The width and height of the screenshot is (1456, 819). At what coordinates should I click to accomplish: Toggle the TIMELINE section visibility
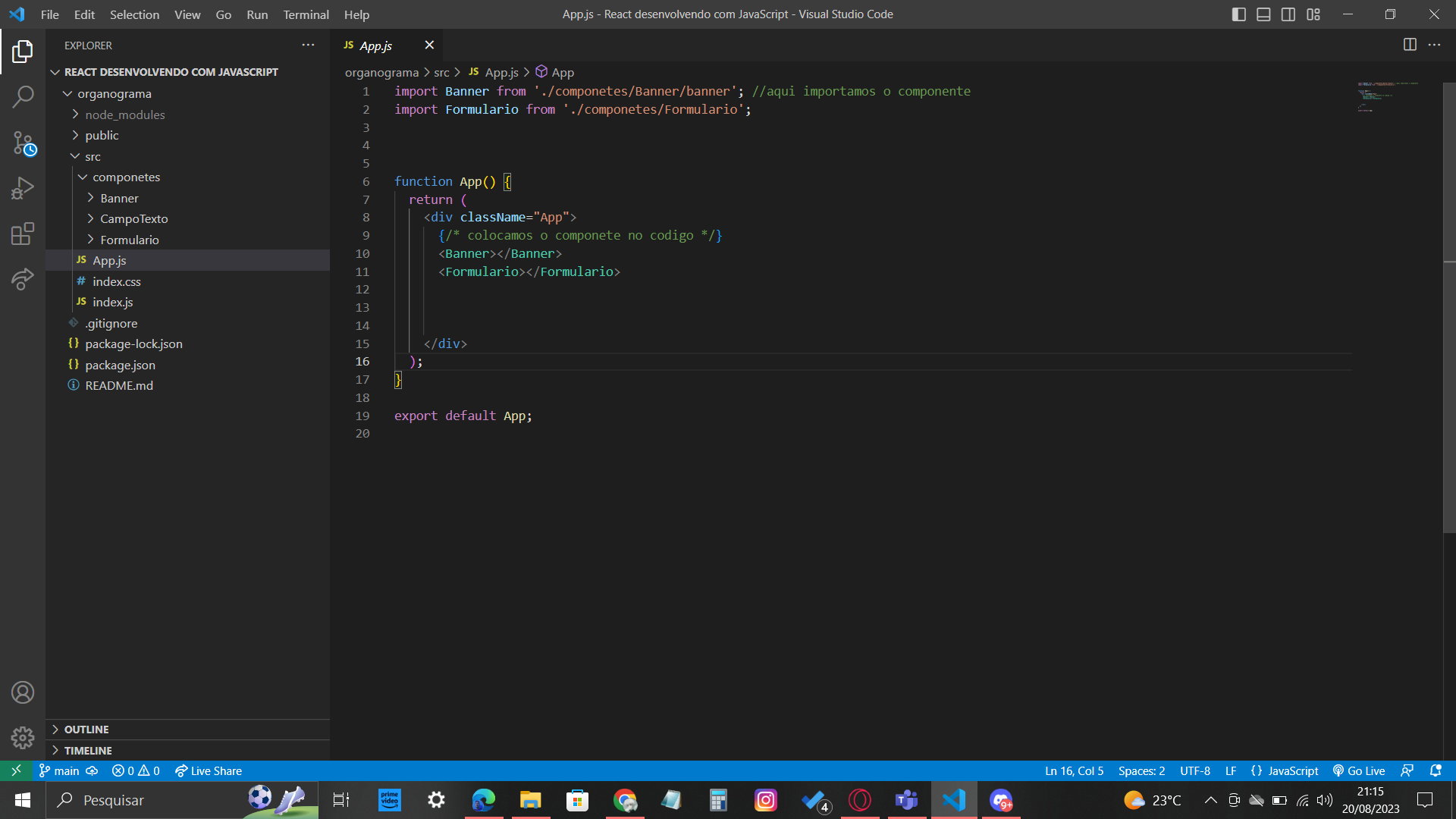(88, 750)
